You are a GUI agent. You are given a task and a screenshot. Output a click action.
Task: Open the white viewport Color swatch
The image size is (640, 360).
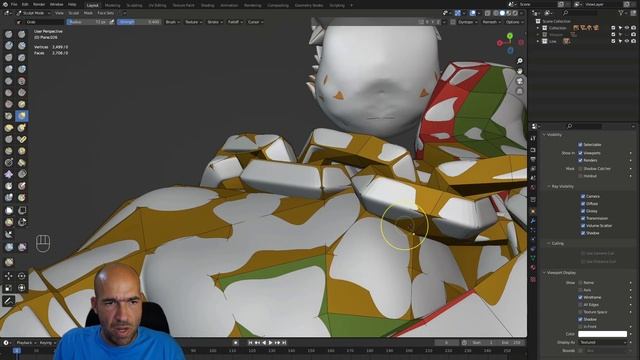pyautogui.click(x=602, y=334)
